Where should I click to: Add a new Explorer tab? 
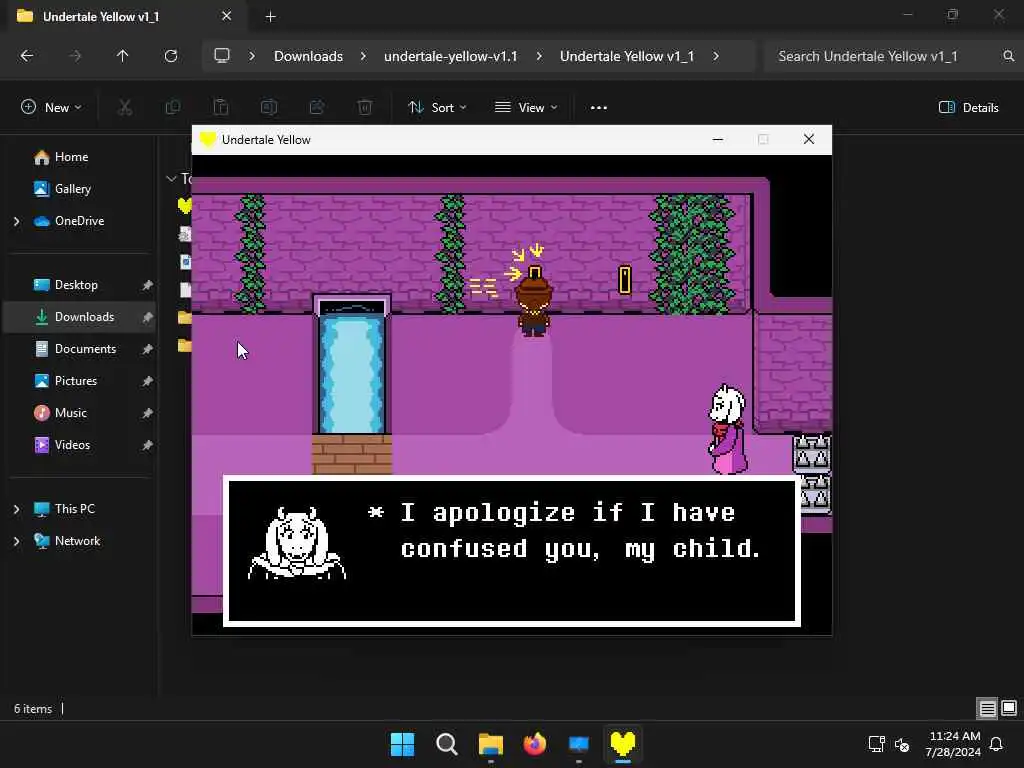pos(270,17)
